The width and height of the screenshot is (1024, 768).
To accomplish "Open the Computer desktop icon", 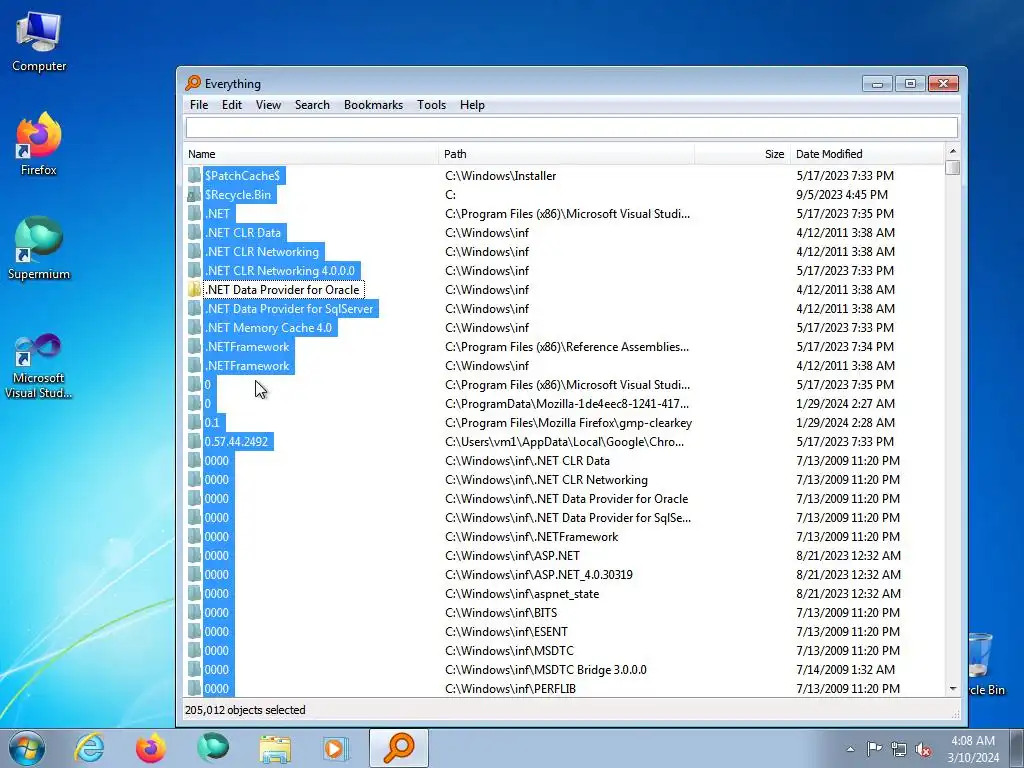I will coord(39,42).
